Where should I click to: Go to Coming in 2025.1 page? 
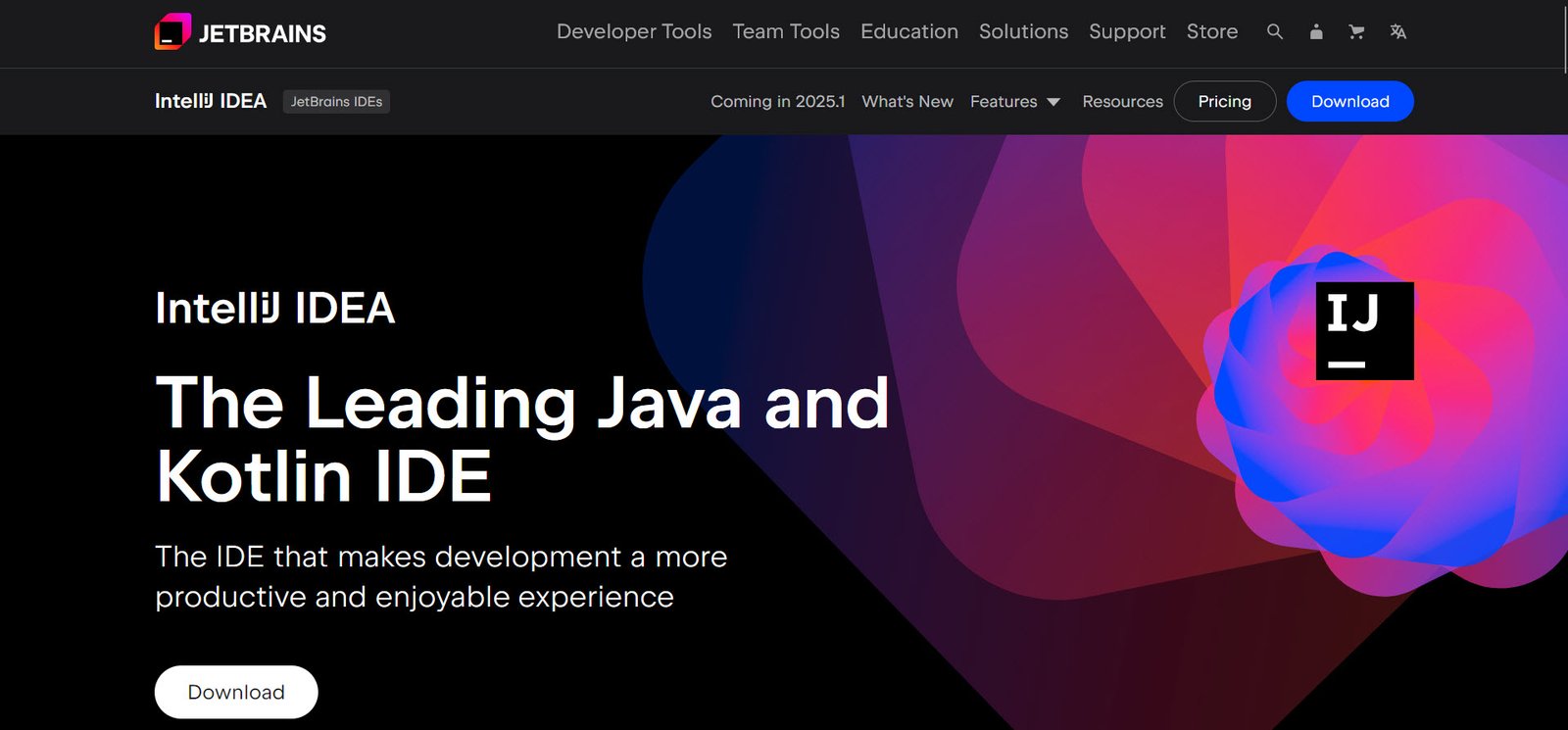coord(777,102)
